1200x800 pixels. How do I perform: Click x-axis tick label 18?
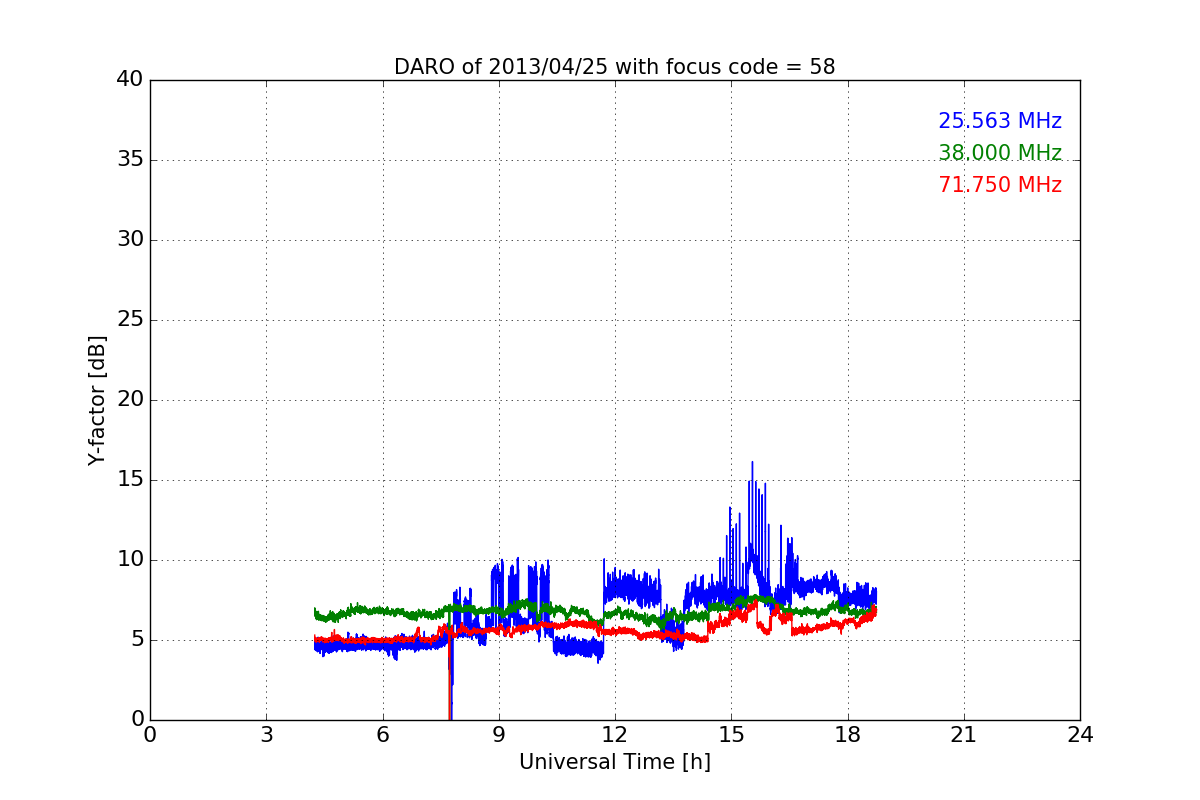848,735
